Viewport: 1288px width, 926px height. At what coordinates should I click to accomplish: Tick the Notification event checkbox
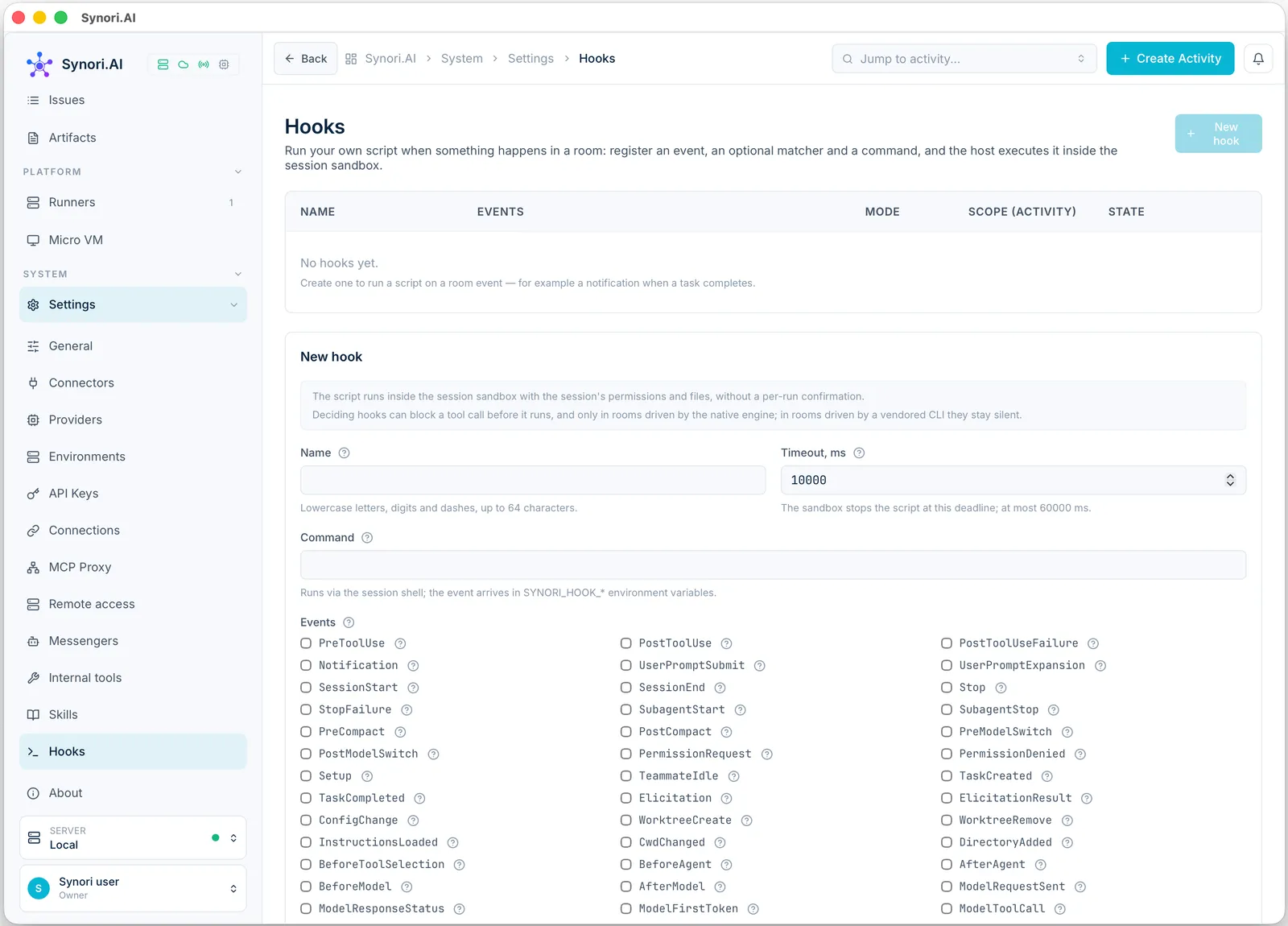point(306,665)
